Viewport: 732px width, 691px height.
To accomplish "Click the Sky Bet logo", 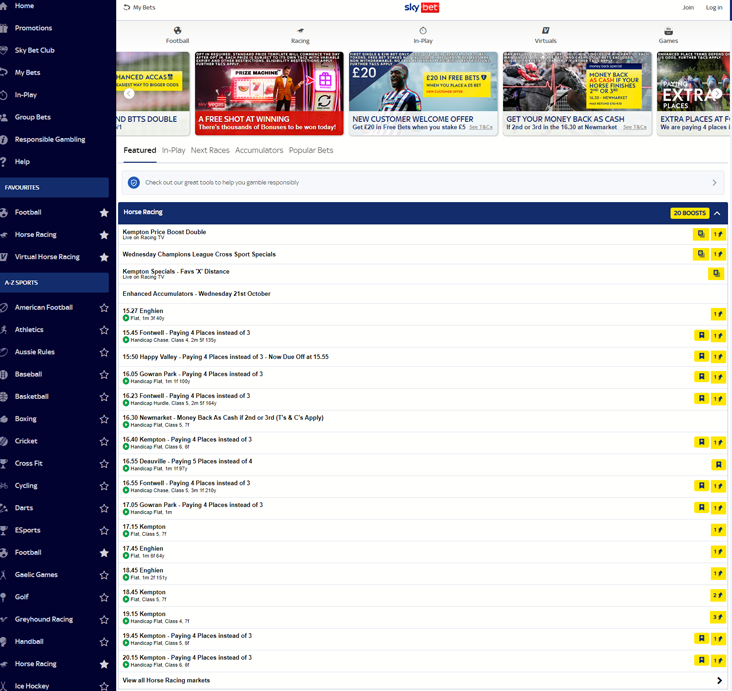I will (422, 7).
